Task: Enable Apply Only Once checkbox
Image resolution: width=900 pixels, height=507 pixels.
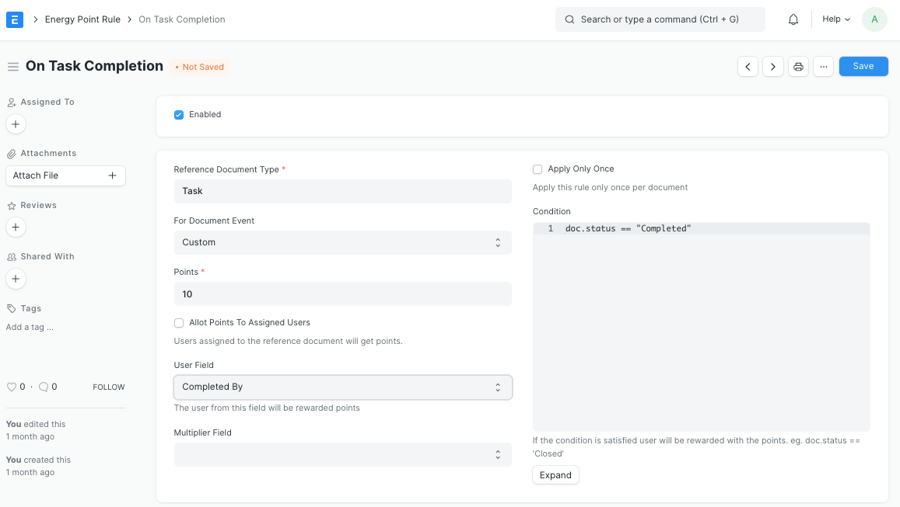Action: (538, 170)
